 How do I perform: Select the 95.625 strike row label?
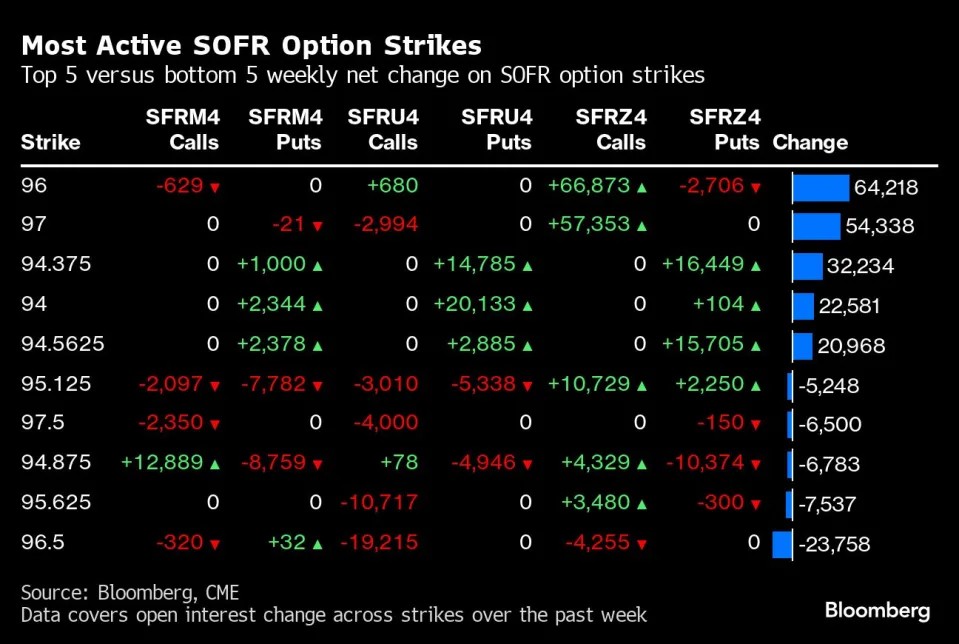[x=56, y=502]
